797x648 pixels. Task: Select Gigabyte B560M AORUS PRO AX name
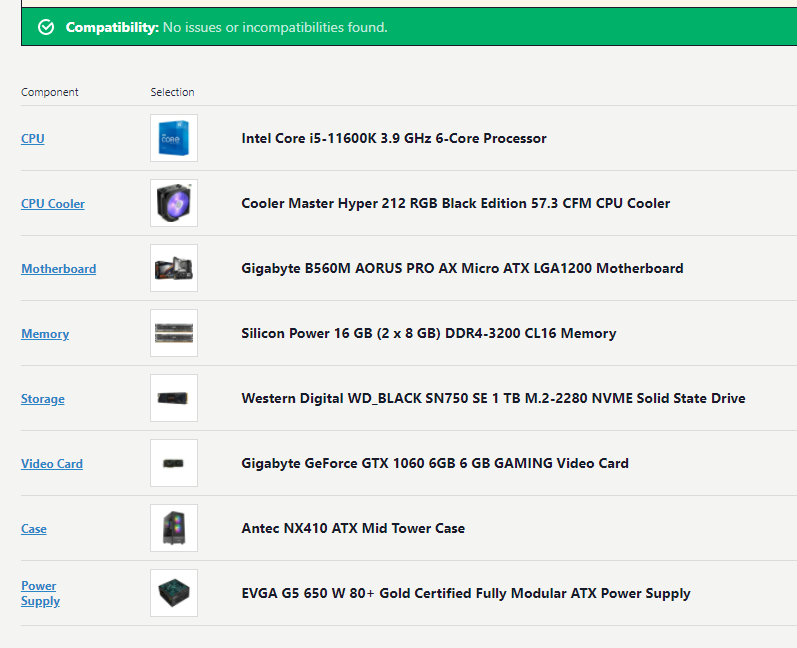coord(462,268)
